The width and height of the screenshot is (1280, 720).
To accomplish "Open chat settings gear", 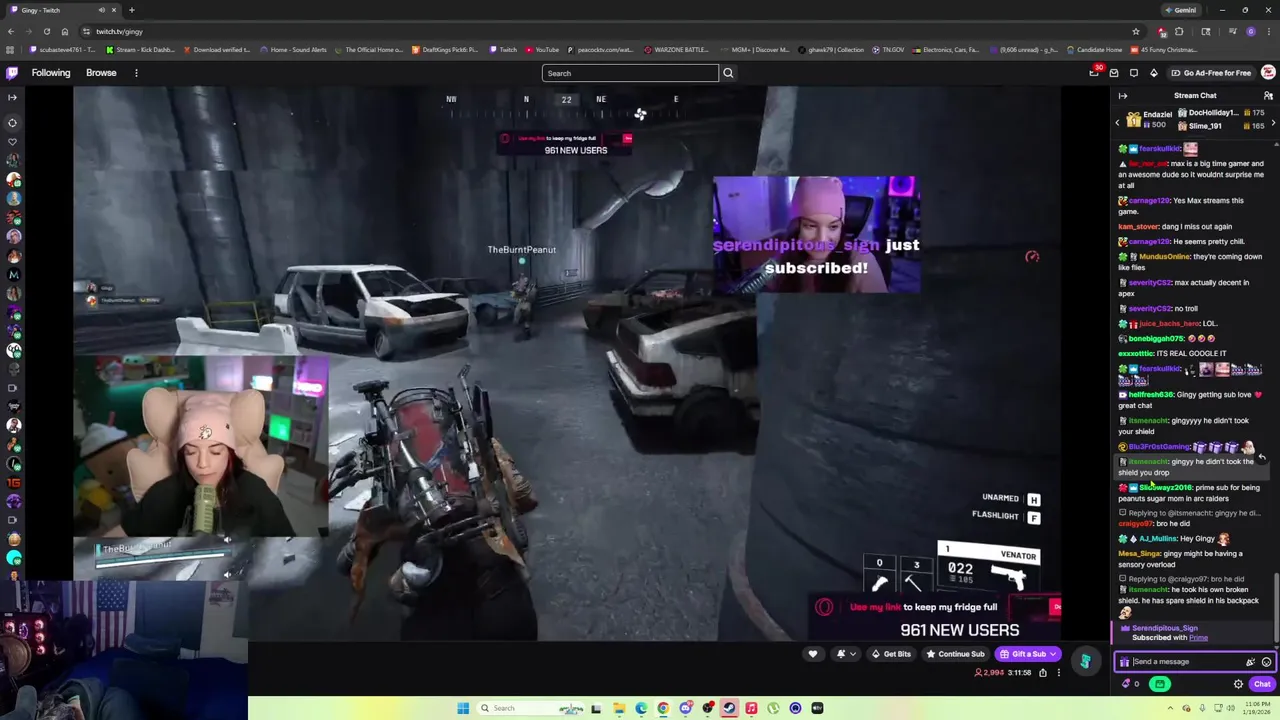I will [1238, 684].
